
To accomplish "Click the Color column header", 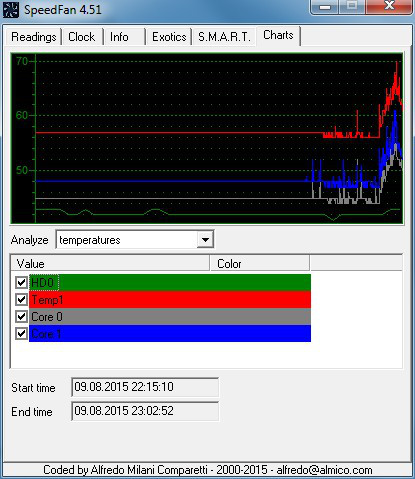I will (260, 264).
